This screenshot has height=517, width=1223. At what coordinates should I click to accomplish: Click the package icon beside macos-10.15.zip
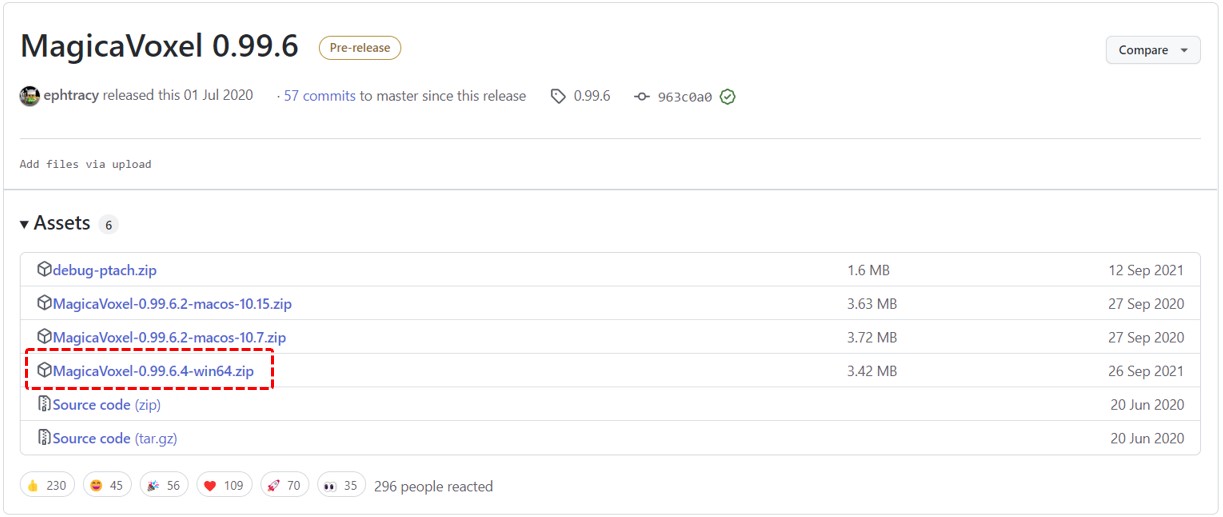pos(44,303)
